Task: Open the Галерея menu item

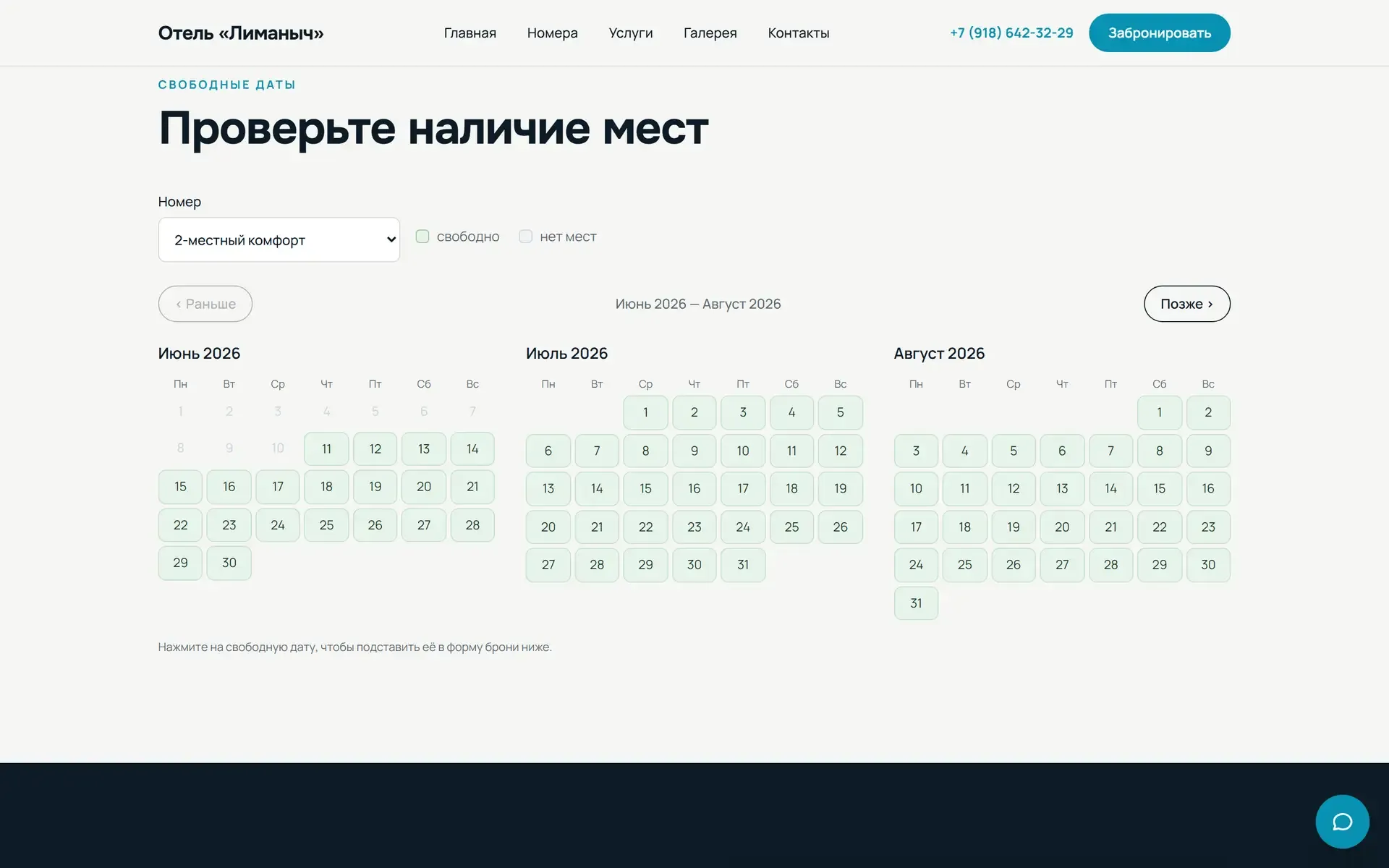Action: click(x=710, y=33)
